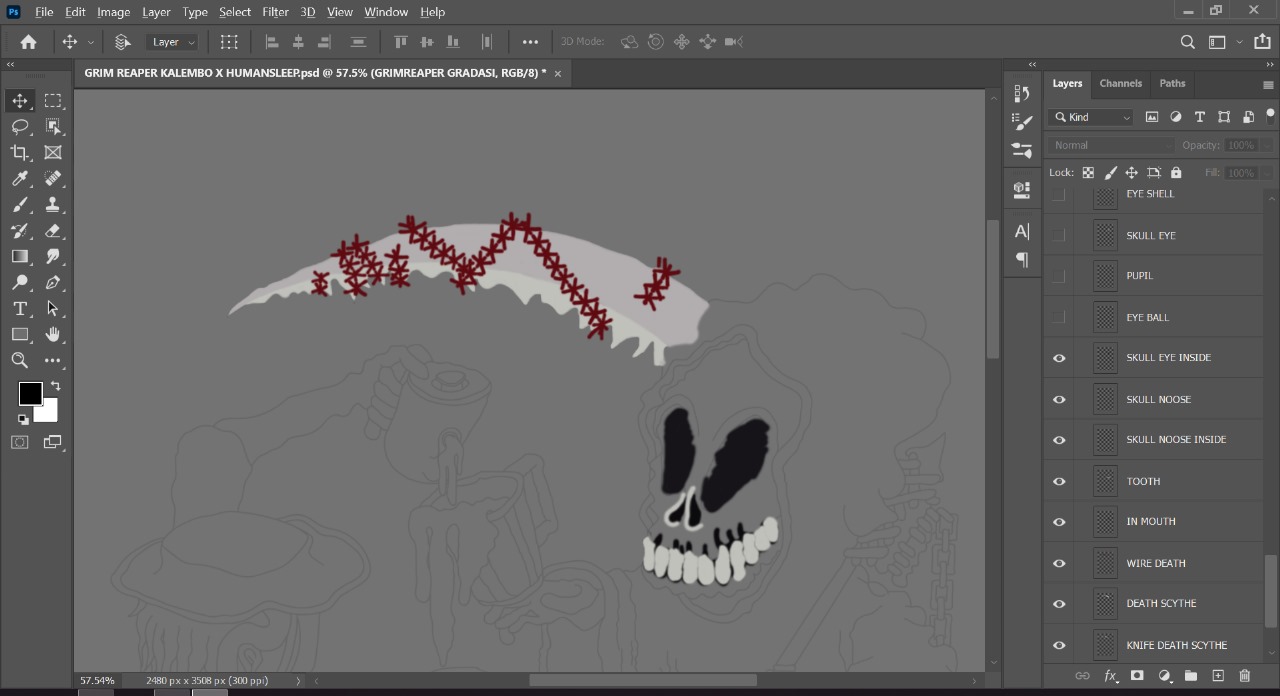
Task: Select the Rectangle shape tool
Action: 20,334
